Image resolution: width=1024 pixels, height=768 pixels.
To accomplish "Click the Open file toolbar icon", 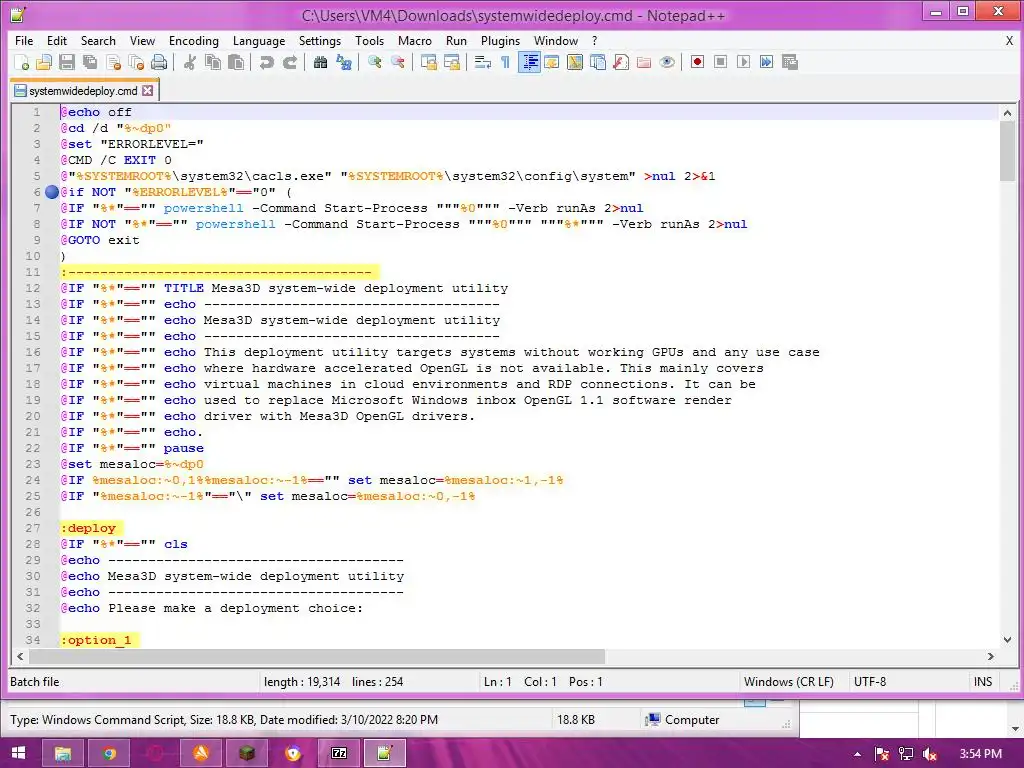I will point(44,62).
